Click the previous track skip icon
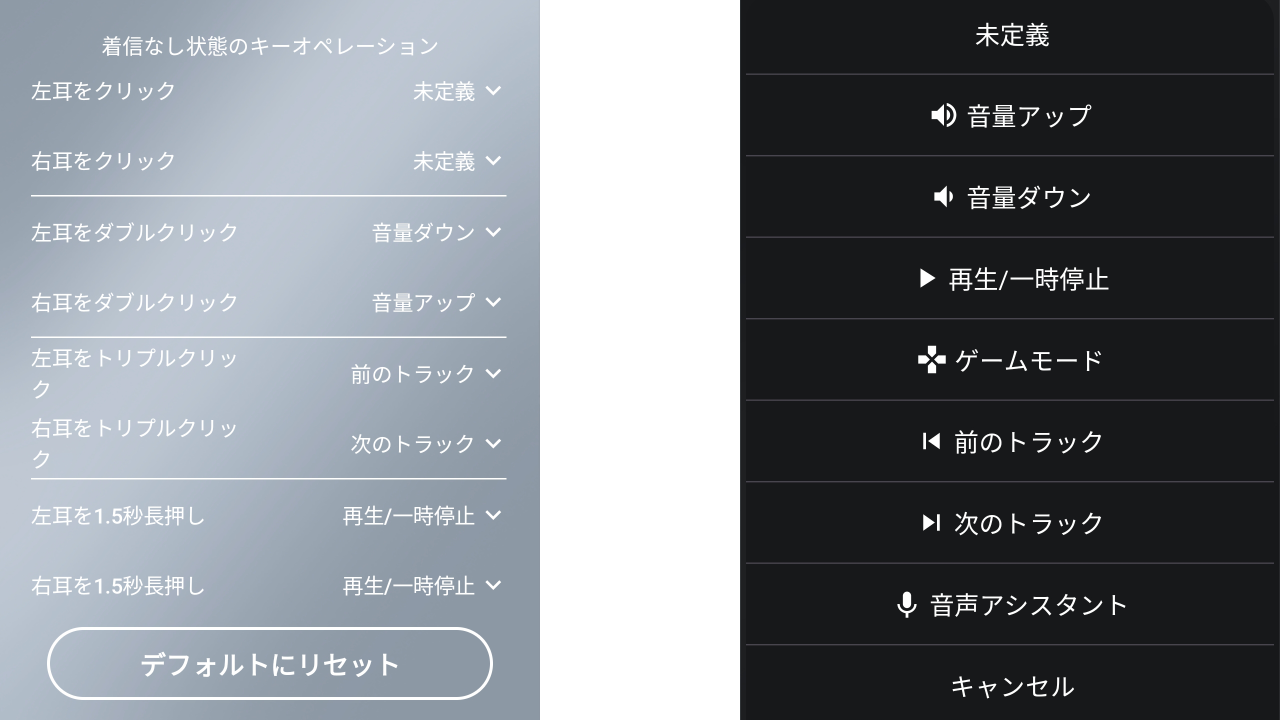1280x720 pixels. (x=931, y=441)
